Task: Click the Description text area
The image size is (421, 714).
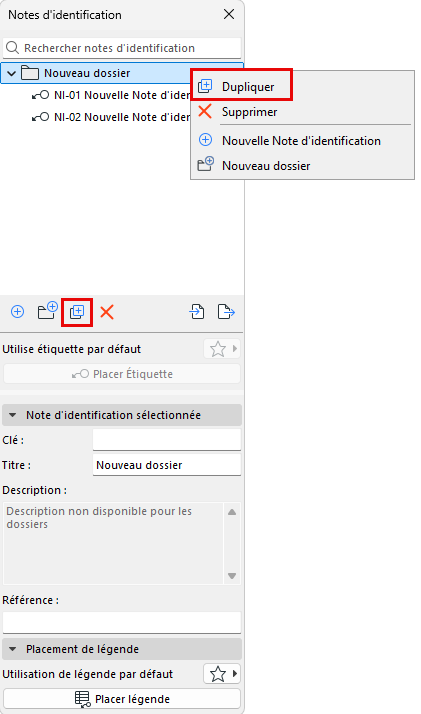Action: [114, 544]
